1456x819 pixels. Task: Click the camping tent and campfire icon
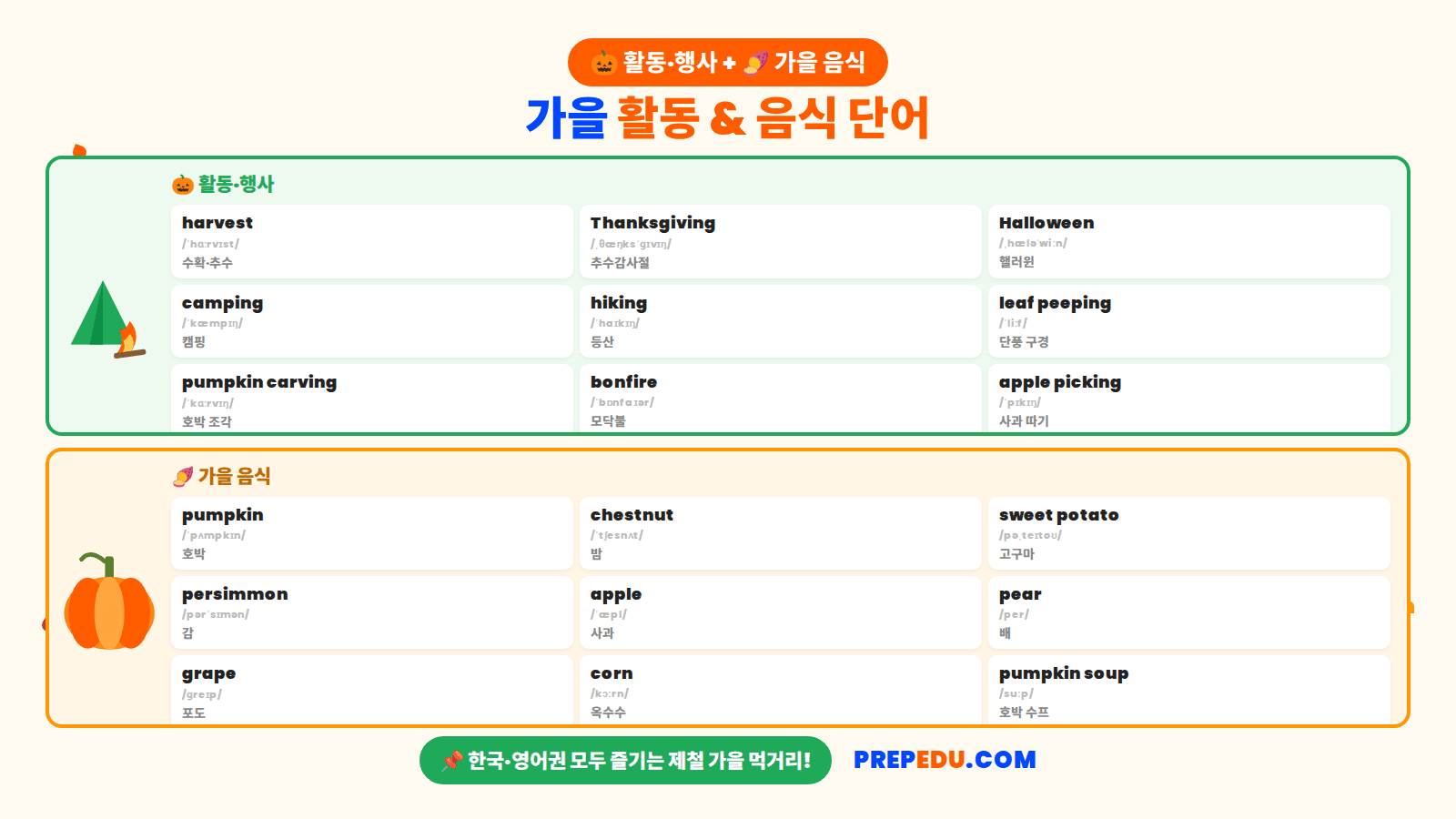[108, 319]
